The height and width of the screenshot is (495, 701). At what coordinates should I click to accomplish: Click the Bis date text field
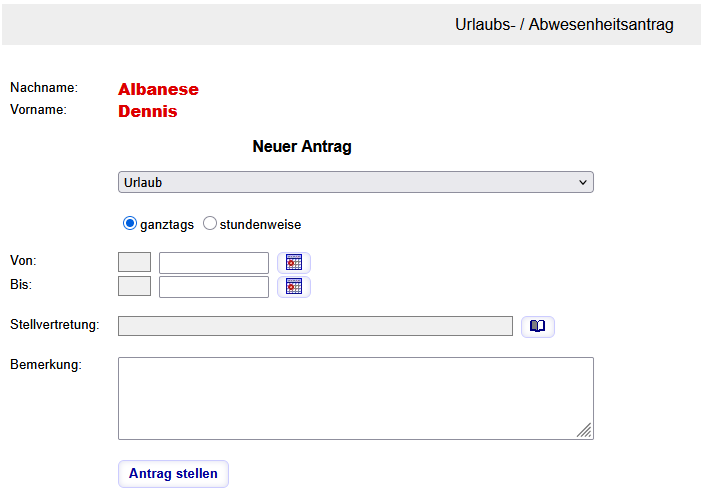[214, 287]
